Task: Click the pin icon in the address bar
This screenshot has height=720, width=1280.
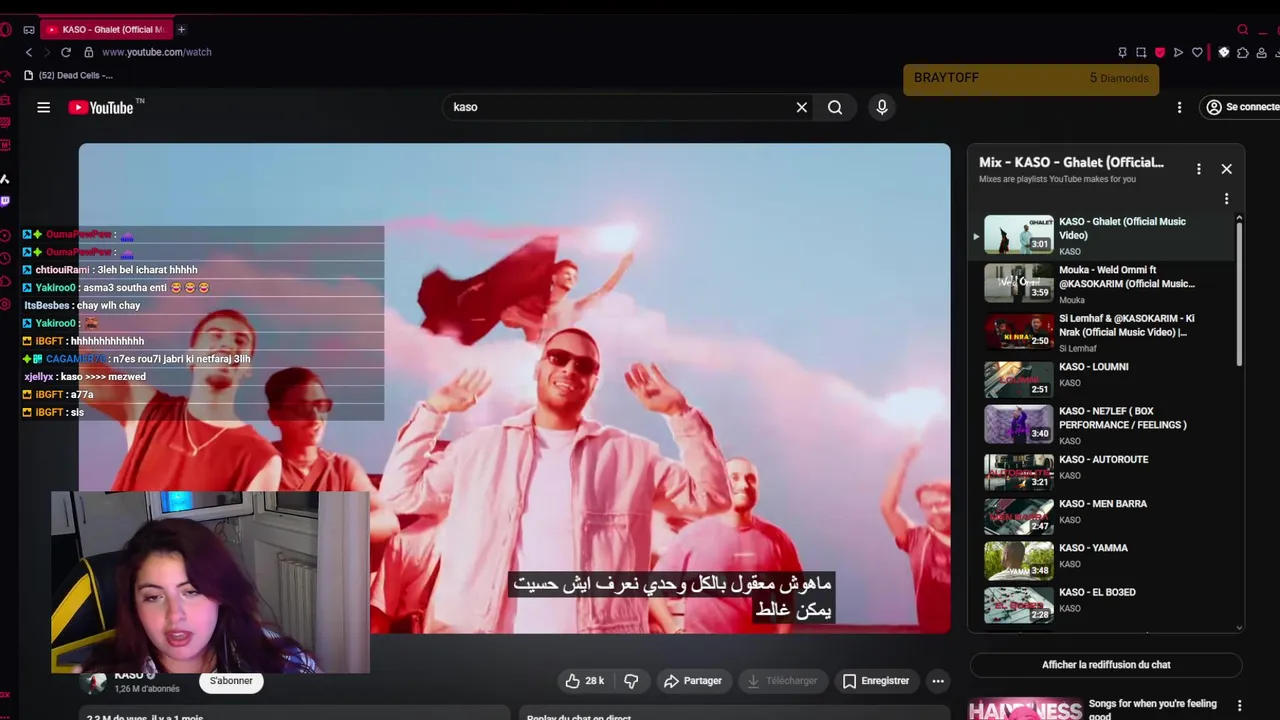Action: pos(1122,52)
